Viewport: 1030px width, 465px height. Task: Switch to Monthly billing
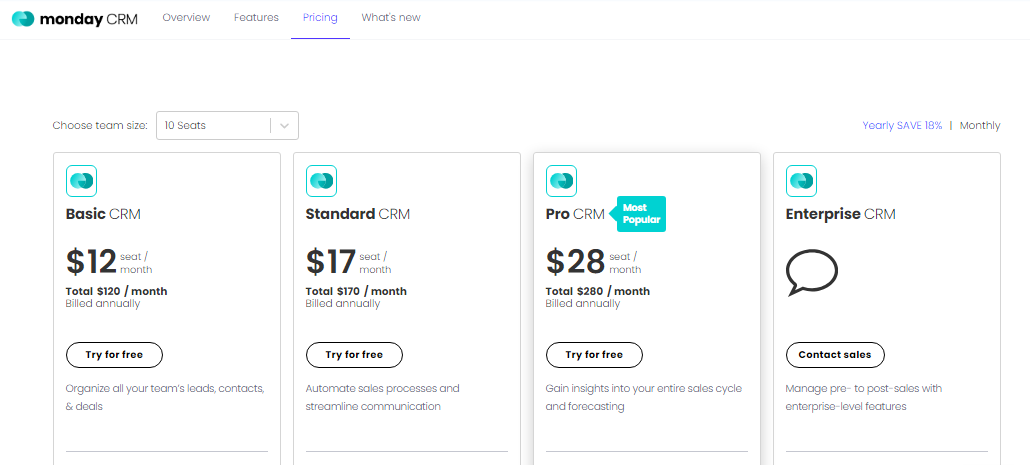coord(980,125)
